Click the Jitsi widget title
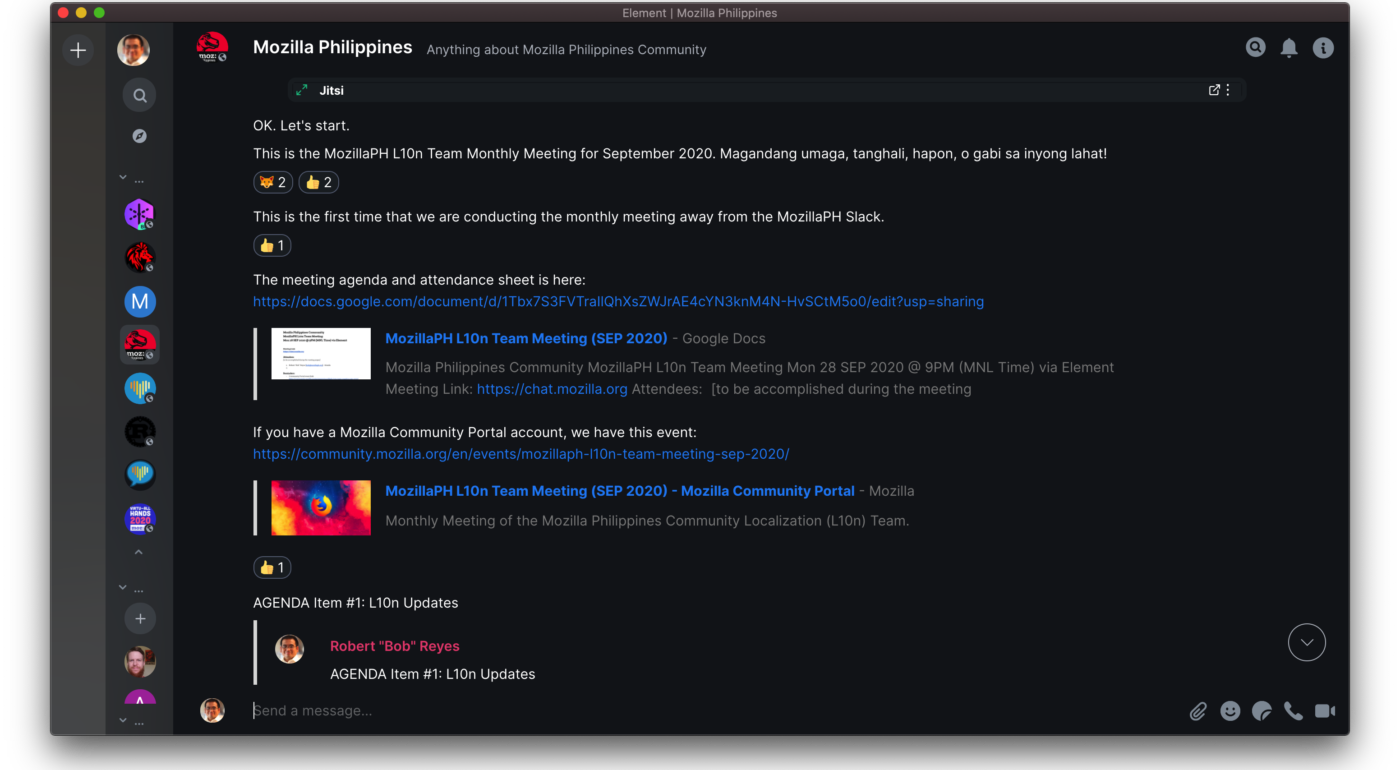1400x770 pixels. coord(332,90)
